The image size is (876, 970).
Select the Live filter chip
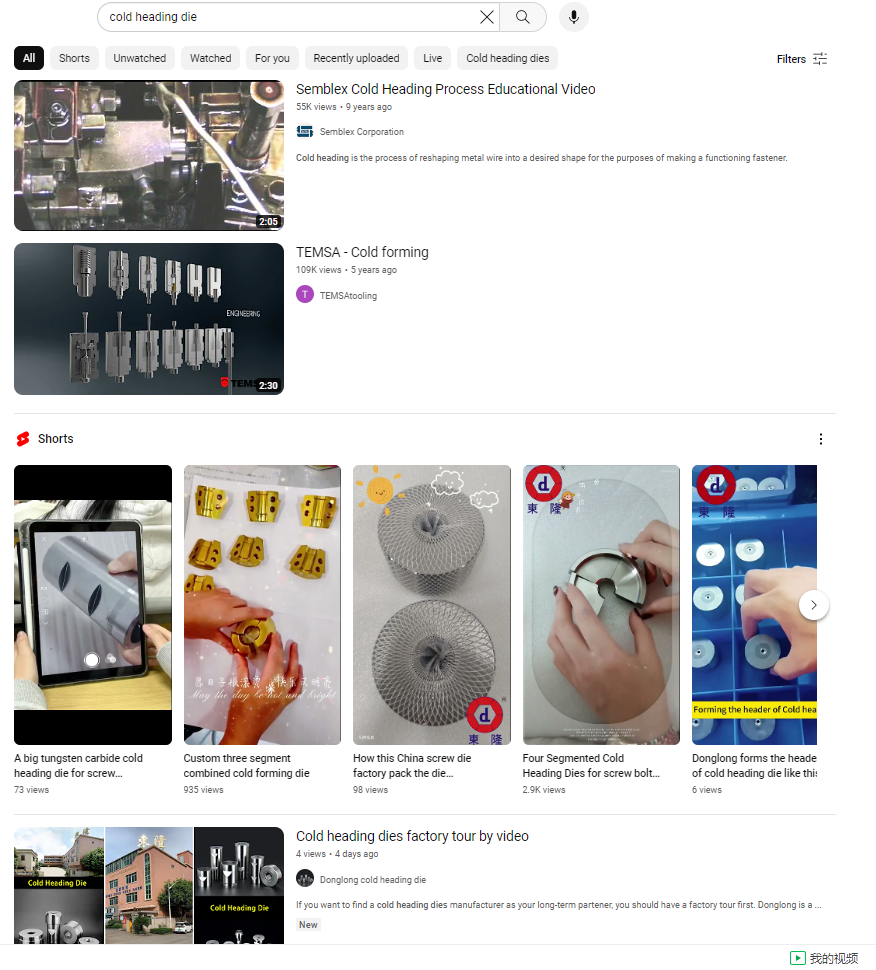pos(432,58)
